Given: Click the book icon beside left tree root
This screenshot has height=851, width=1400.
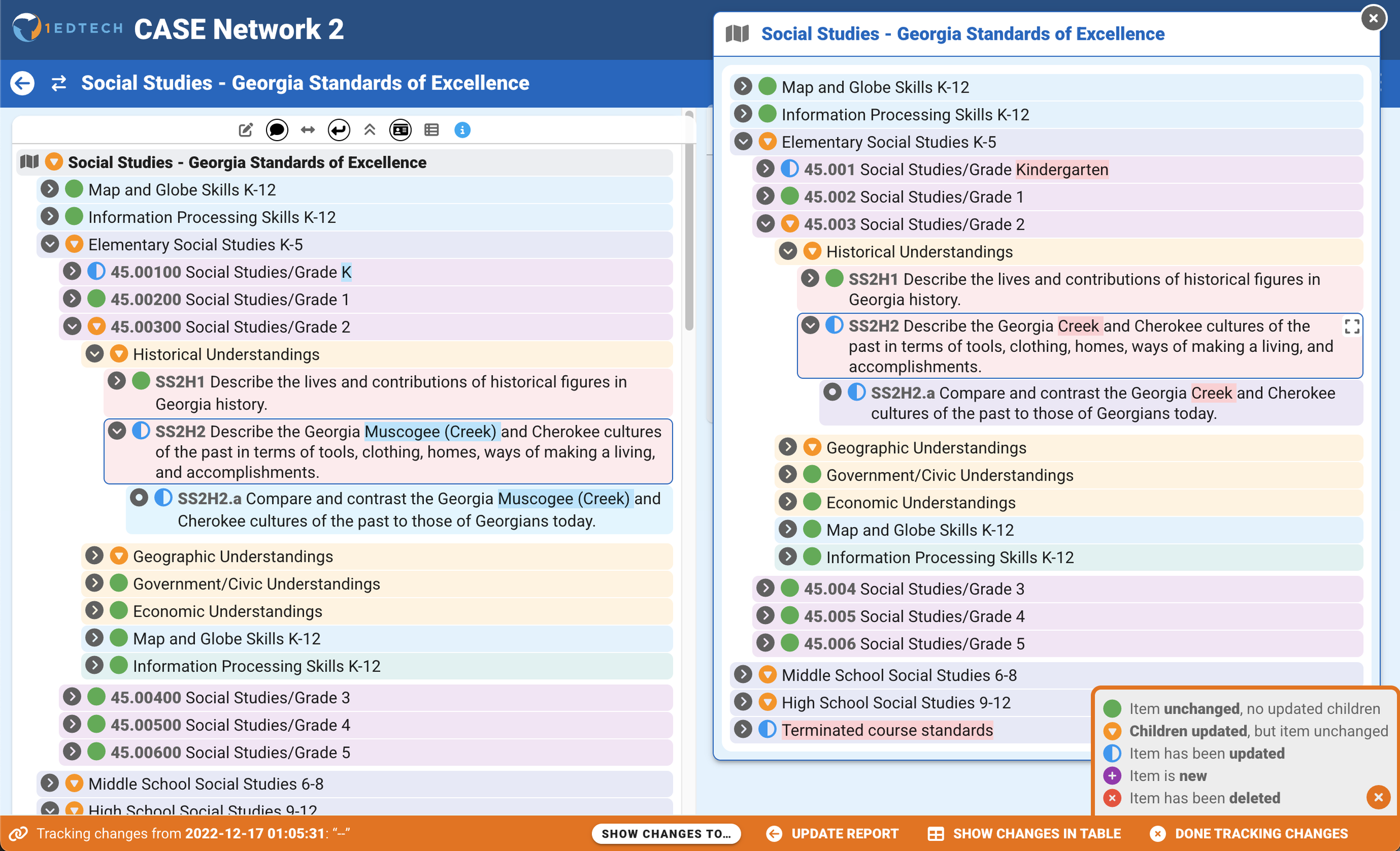Looking at the screenshot, I should [x=29, y=162].
